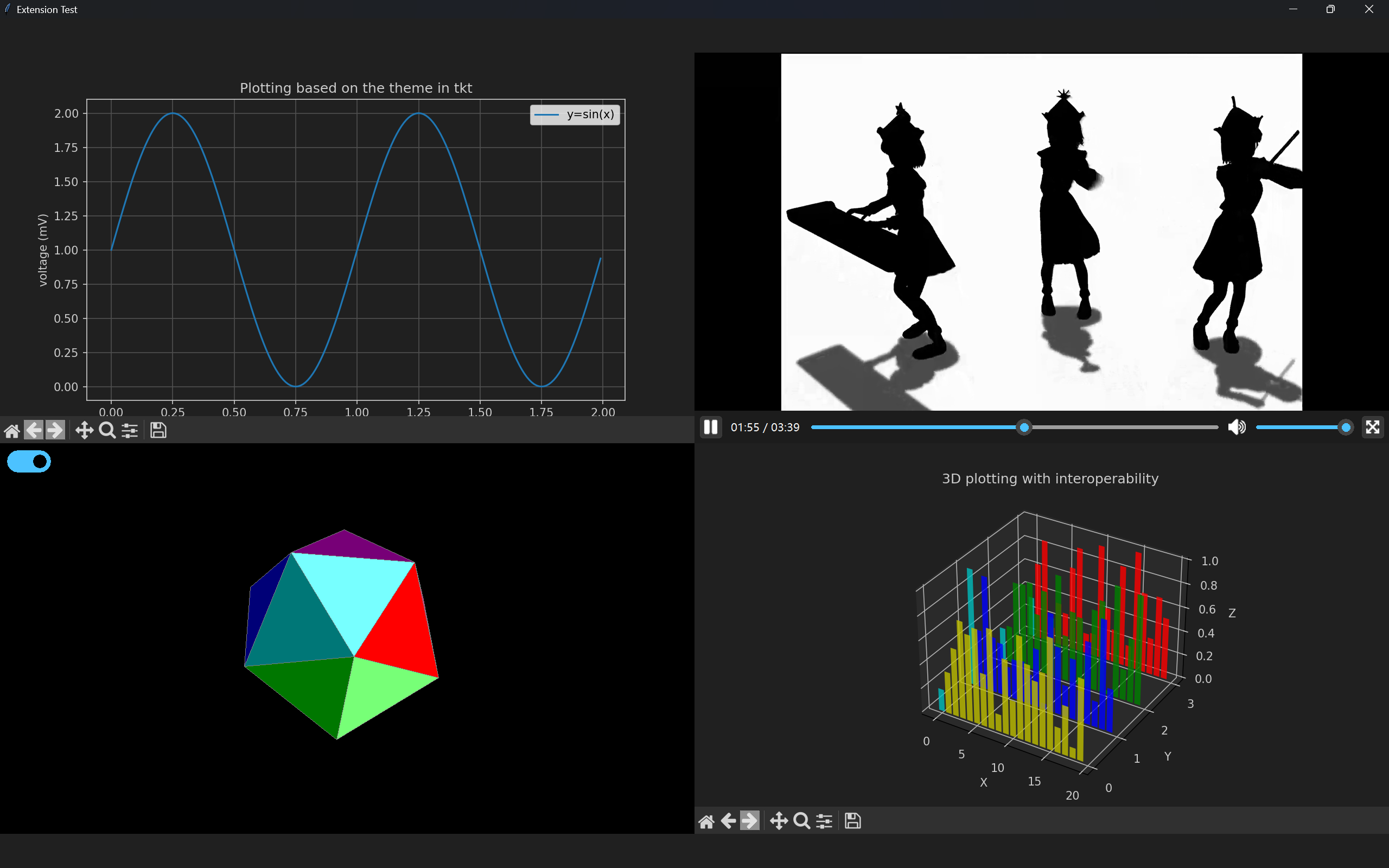Click Back arrow in 3D plot toolbar
This screenshot has width=1389, height=868.
point(728,821)
